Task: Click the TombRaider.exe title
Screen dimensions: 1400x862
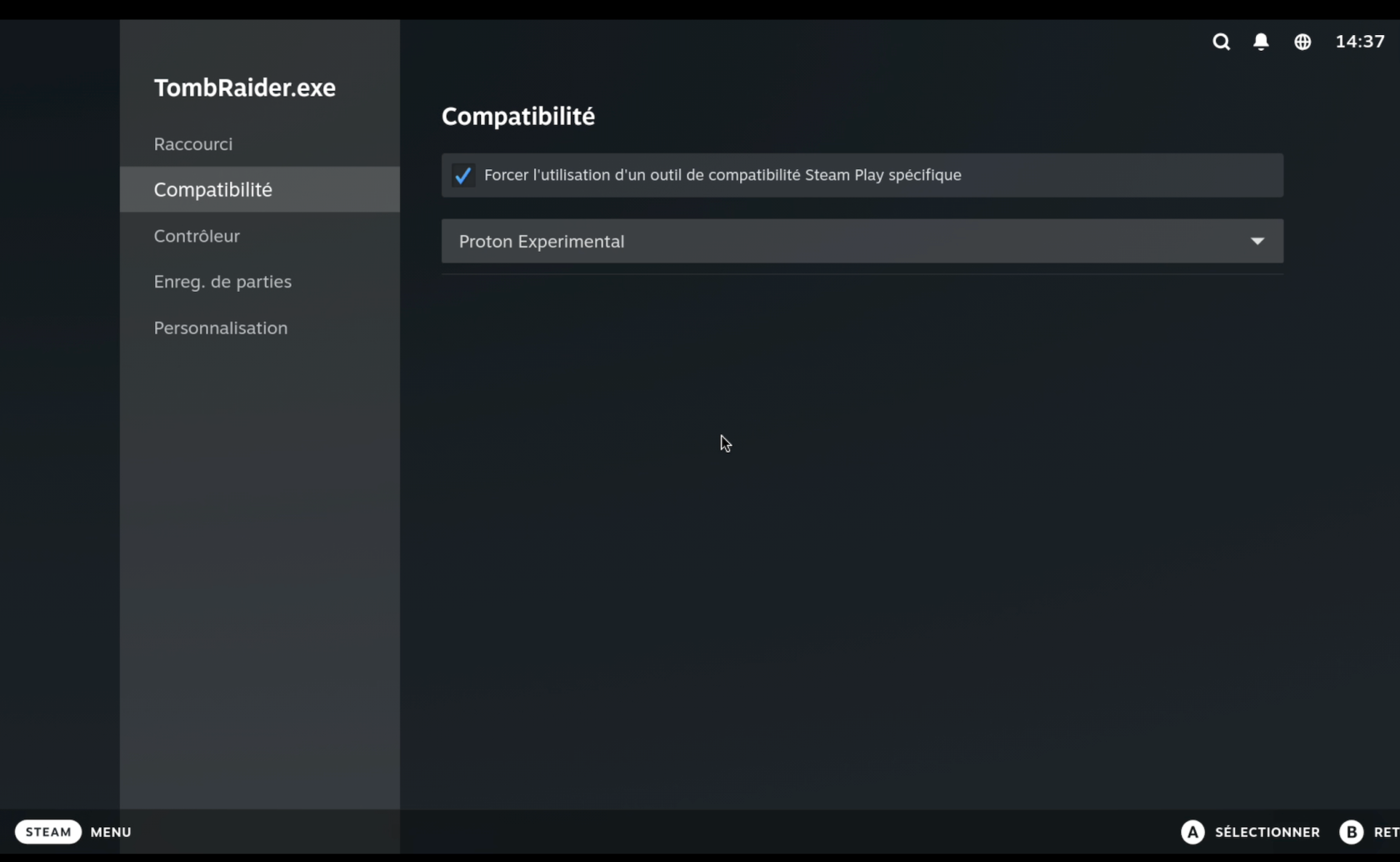Action: click(245, 88)
